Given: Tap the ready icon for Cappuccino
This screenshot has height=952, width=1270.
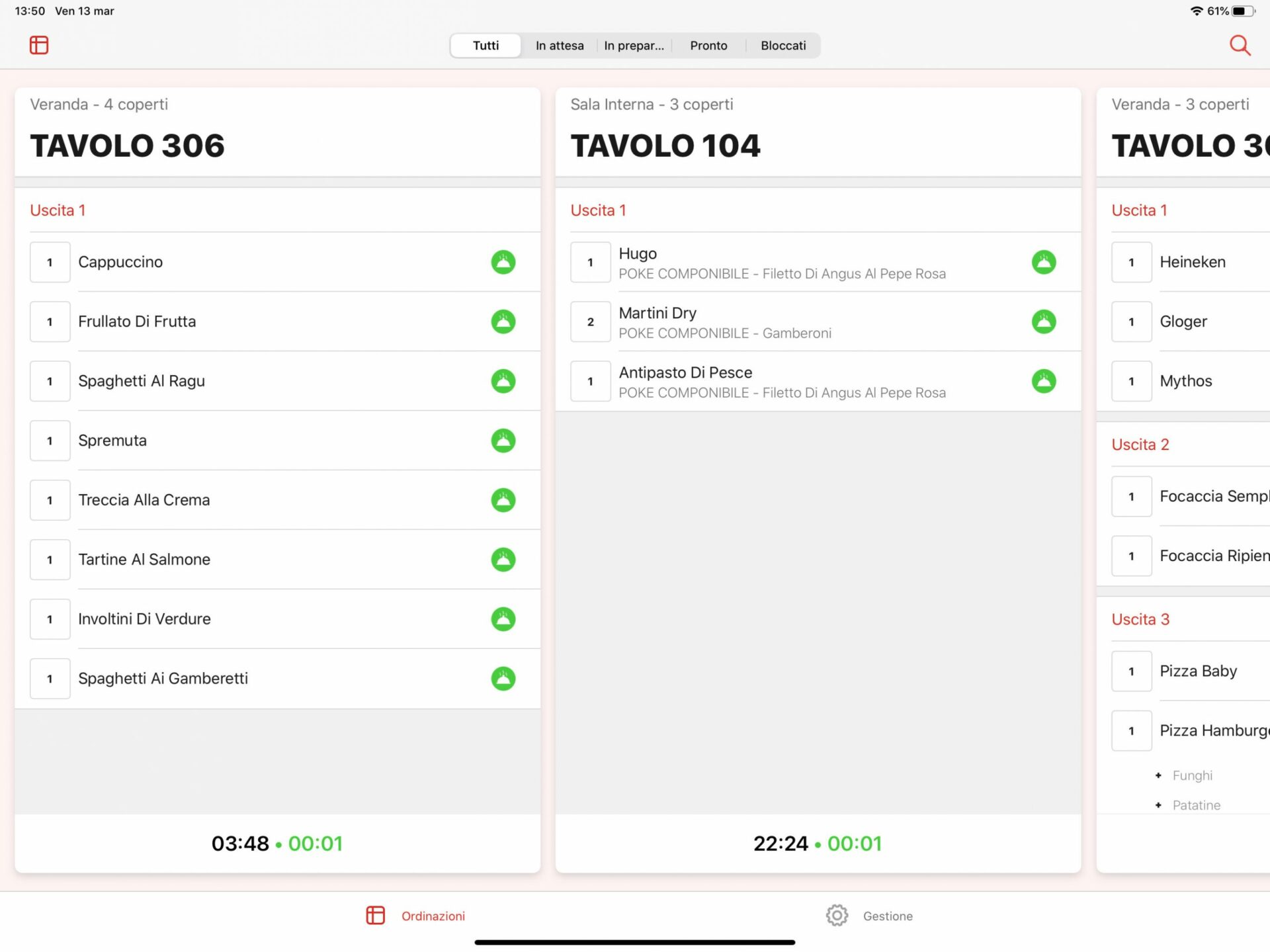Looking at the screenshot, I should pyautogui.click(x=503, y=262).
